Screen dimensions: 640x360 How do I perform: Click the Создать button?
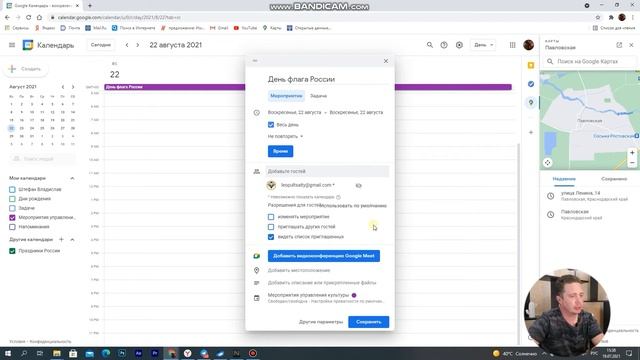26,69
